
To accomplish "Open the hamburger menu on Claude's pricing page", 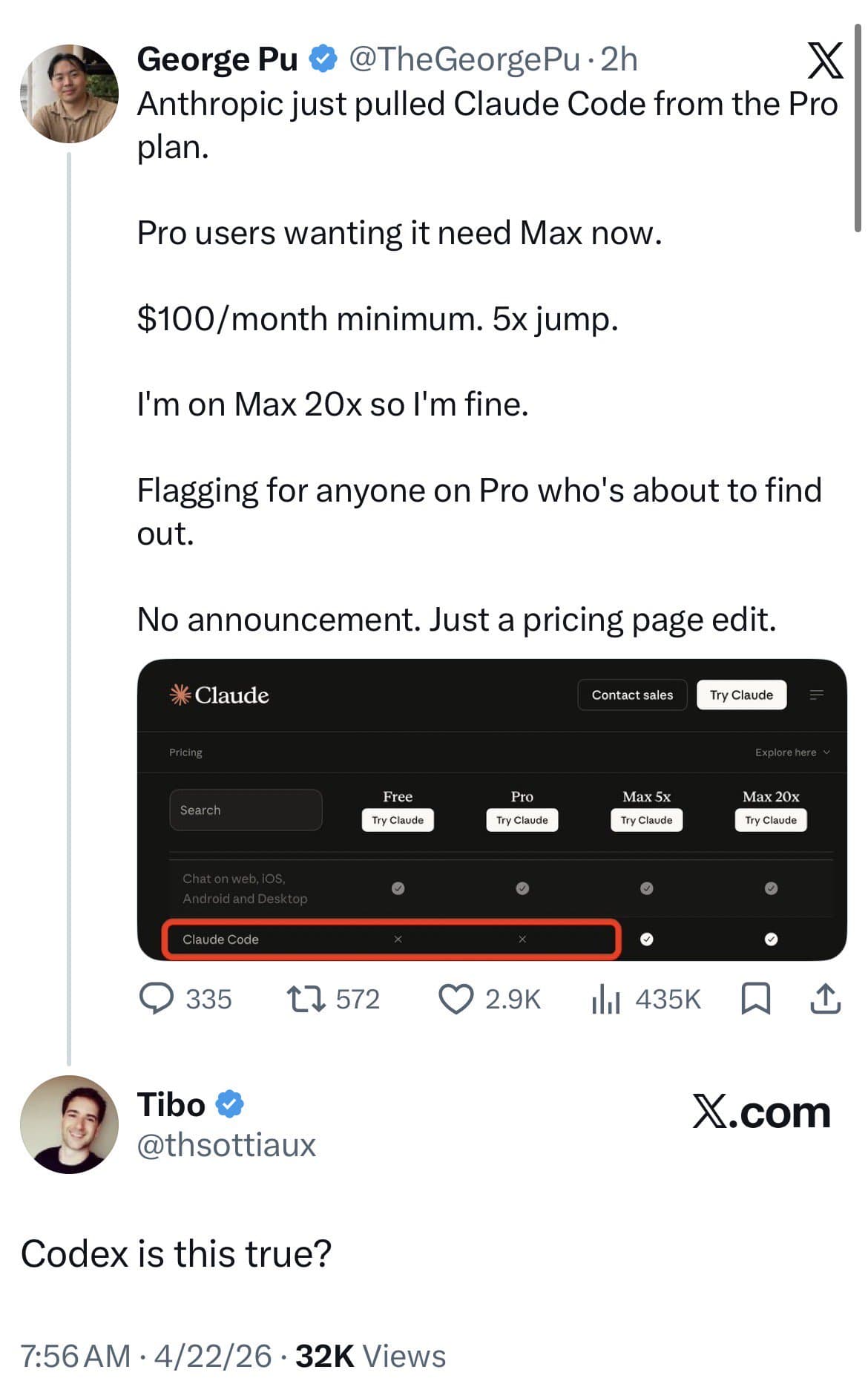I will [x=818, y=695].
